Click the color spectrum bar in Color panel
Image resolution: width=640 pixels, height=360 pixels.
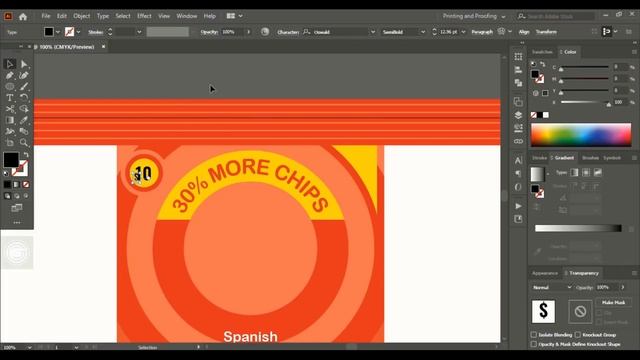click(x=581, y=134)
